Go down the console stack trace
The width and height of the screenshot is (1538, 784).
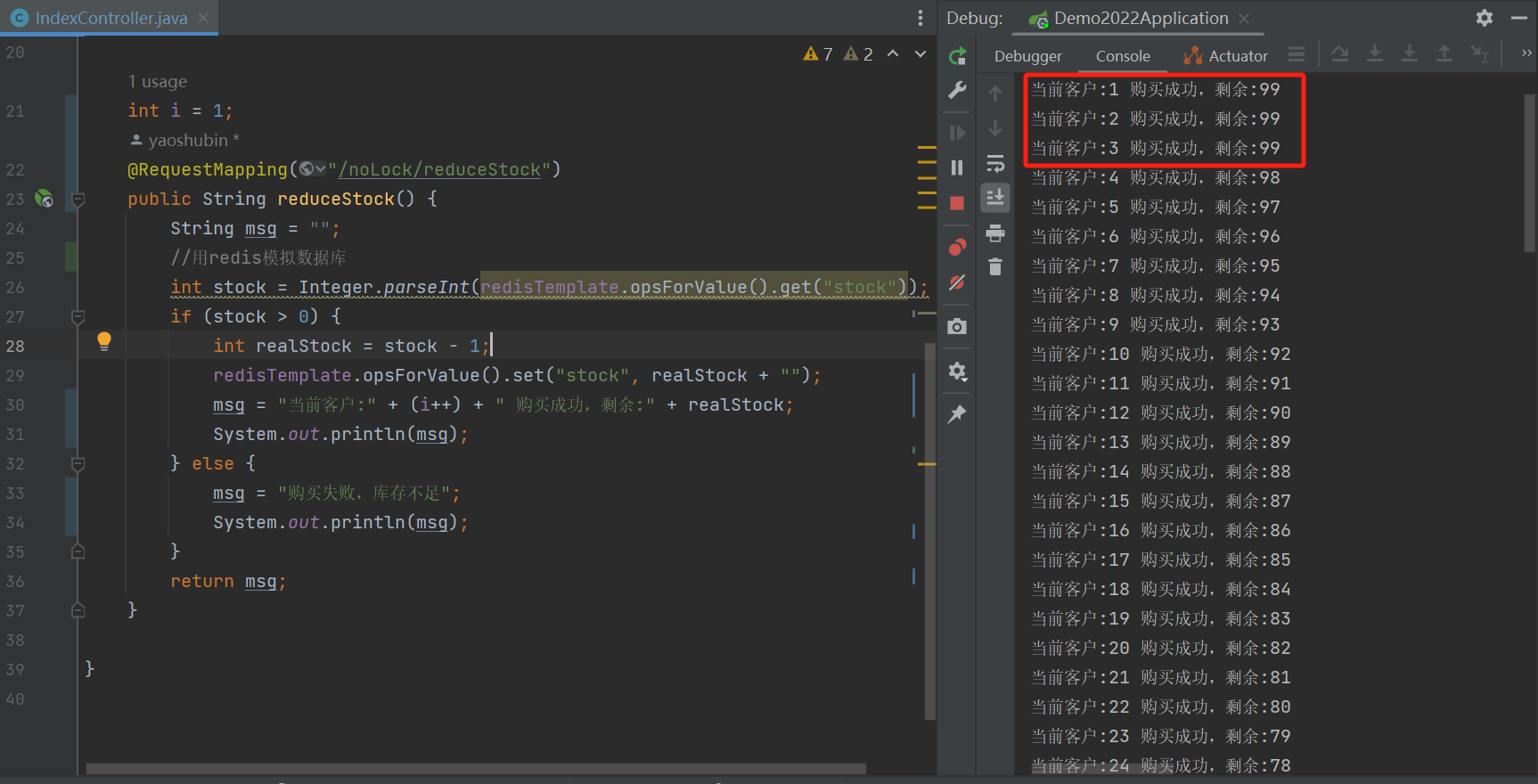[995, 129]
